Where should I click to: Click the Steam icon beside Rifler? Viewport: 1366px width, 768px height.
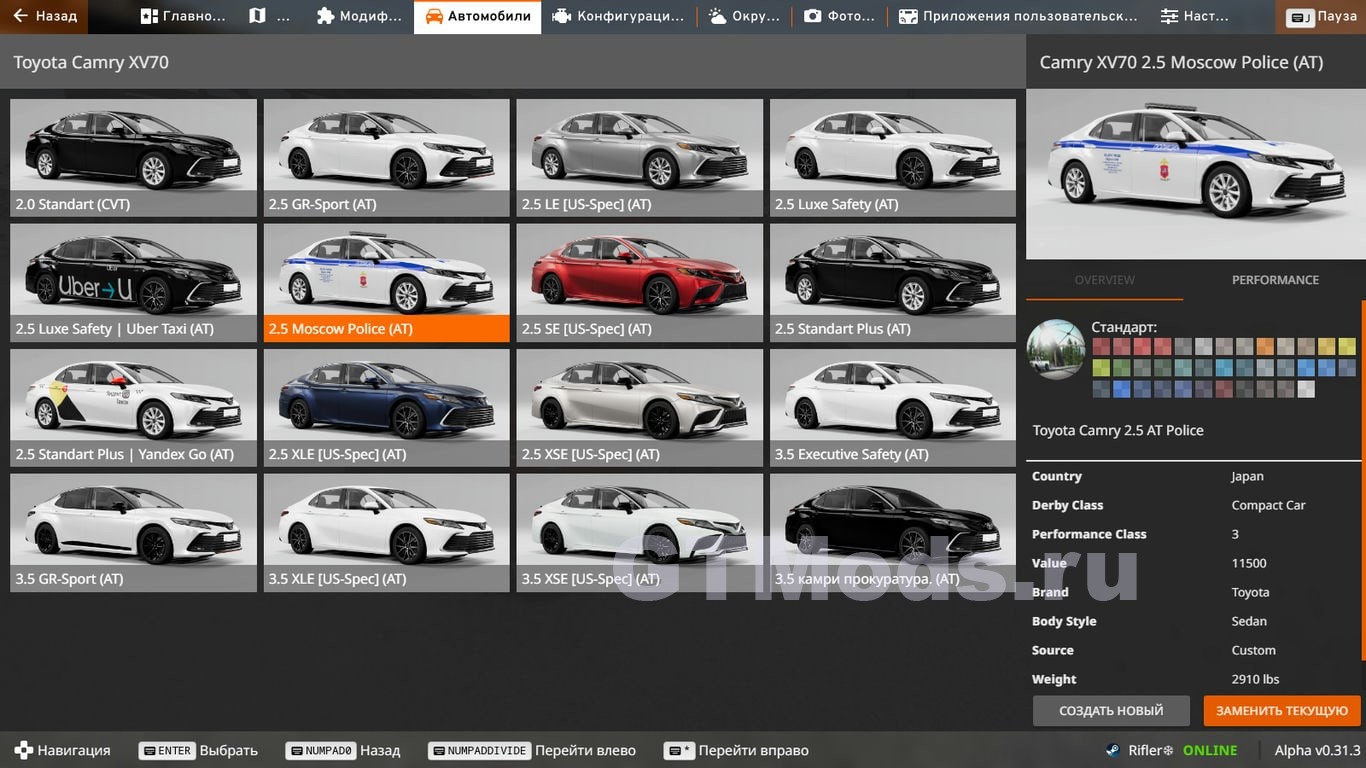1112,750
